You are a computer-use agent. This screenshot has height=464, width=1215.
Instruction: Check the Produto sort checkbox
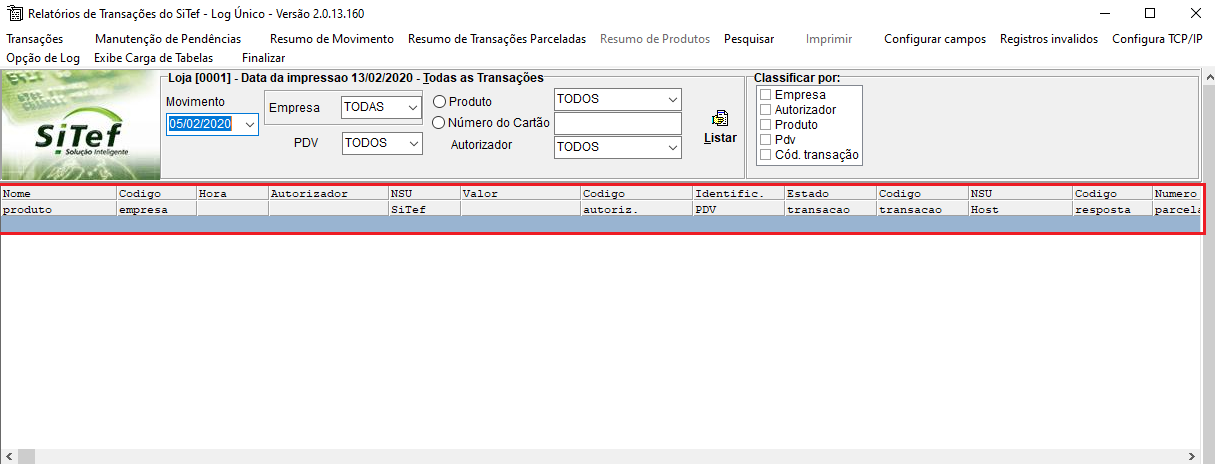pyautogui.click(x=766, y=125)
